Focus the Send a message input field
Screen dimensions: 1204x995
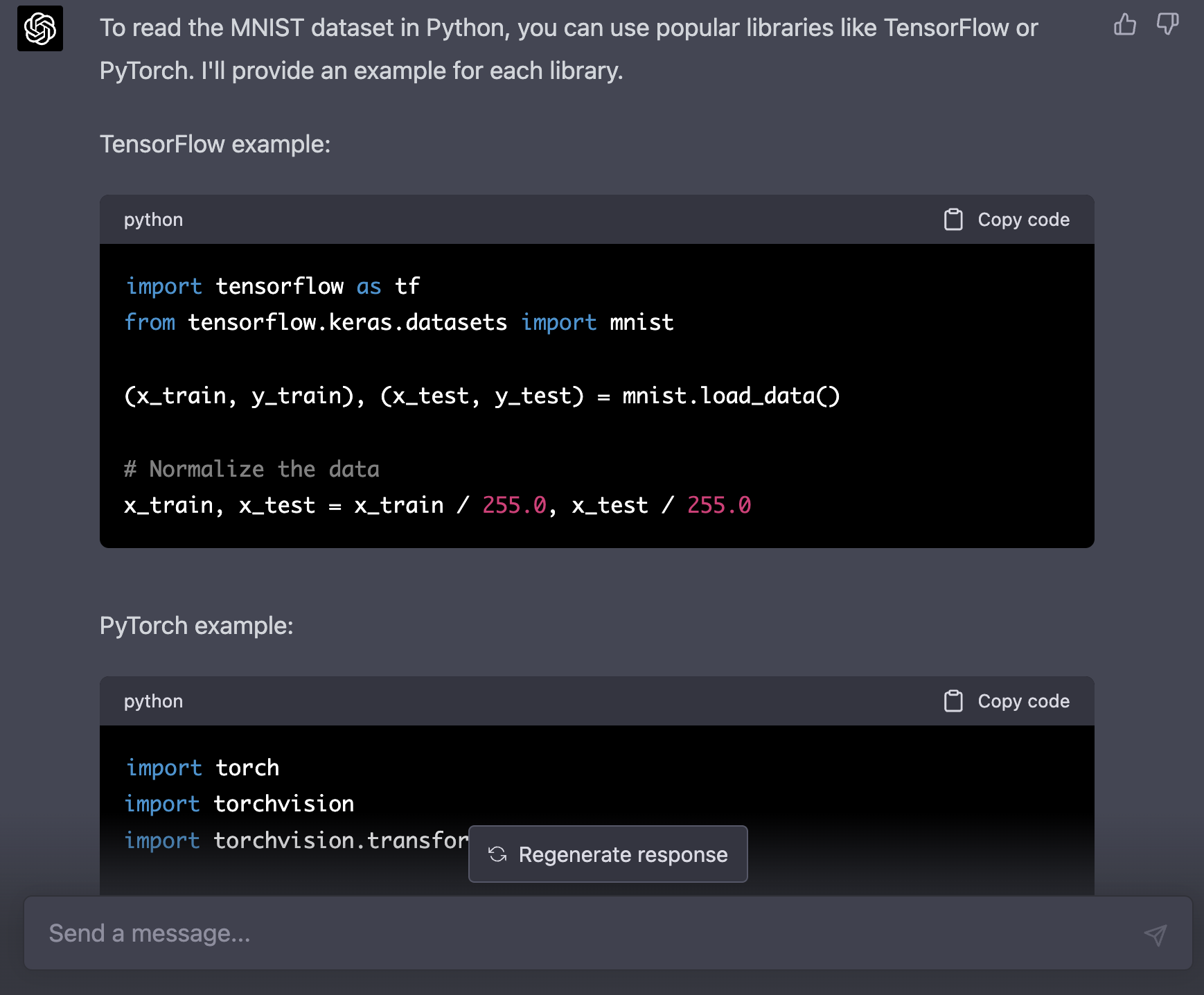pos(608,933)
